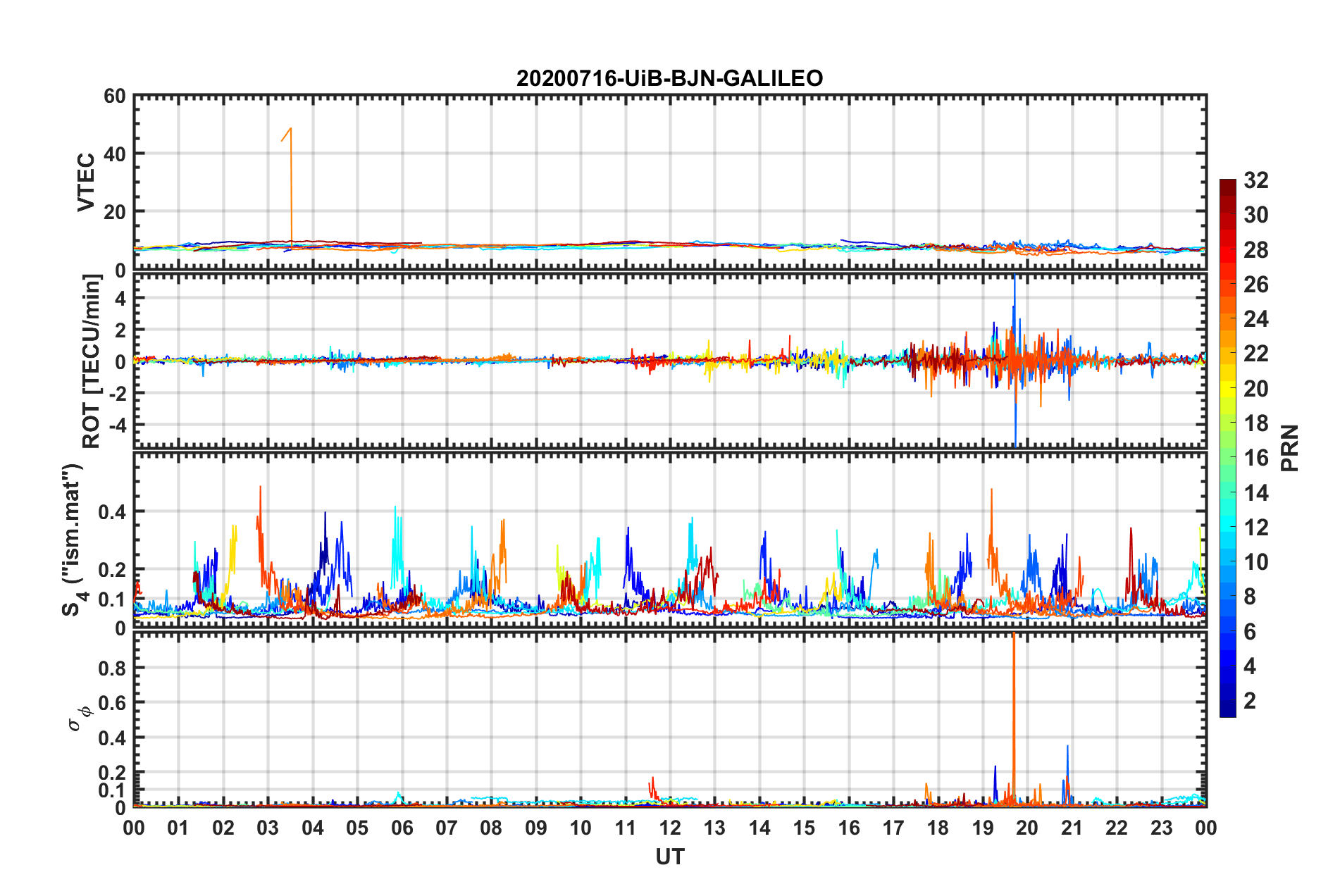Click the sigma phi tick label 0.8
The image size is (1340, 896).
(x=112, y=668)
